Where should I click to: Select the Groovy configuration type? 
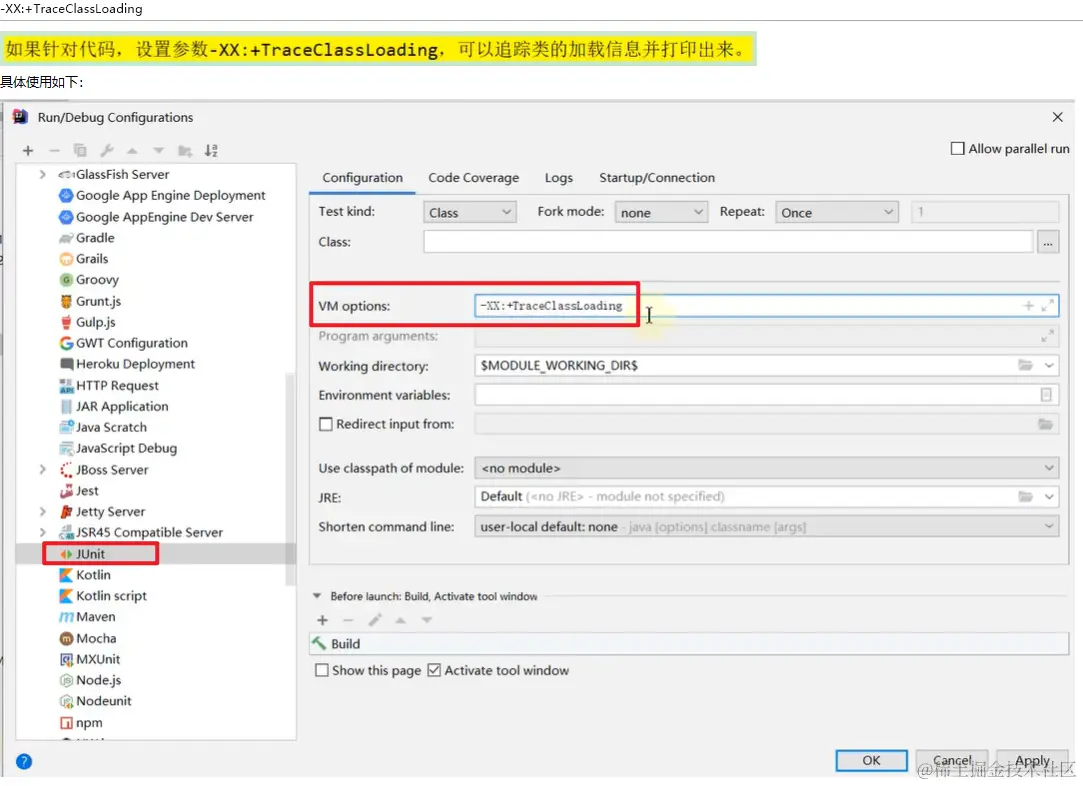point(97,280)
